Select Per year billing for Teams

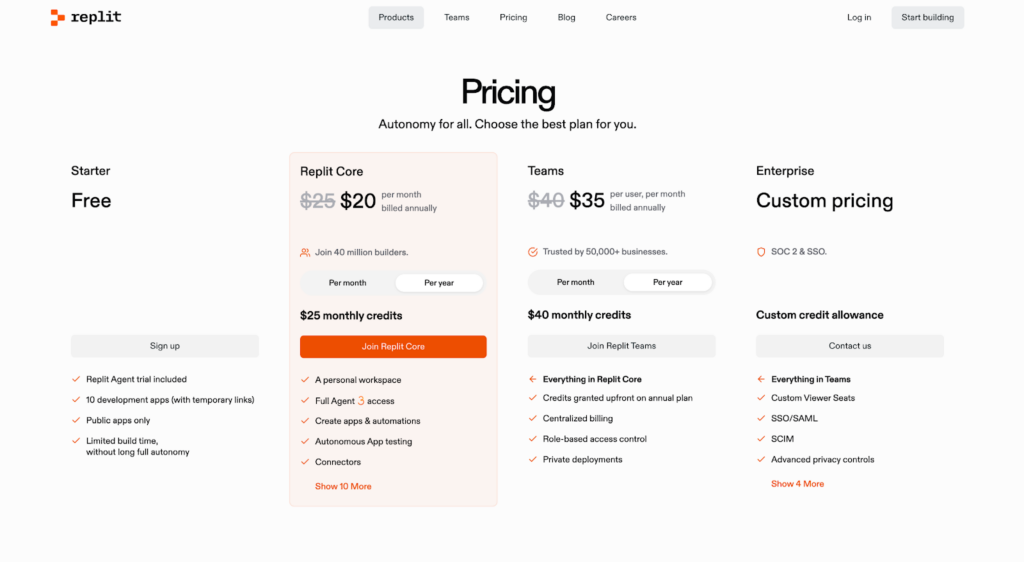[667, 282]
